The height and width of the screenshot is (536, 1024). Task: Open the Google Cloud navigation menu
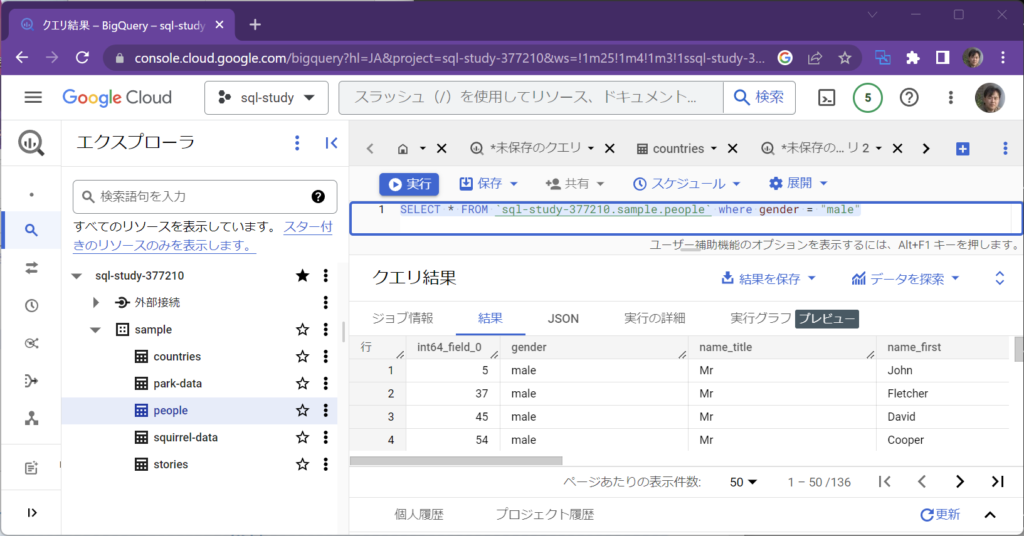[x=33, y=97]
